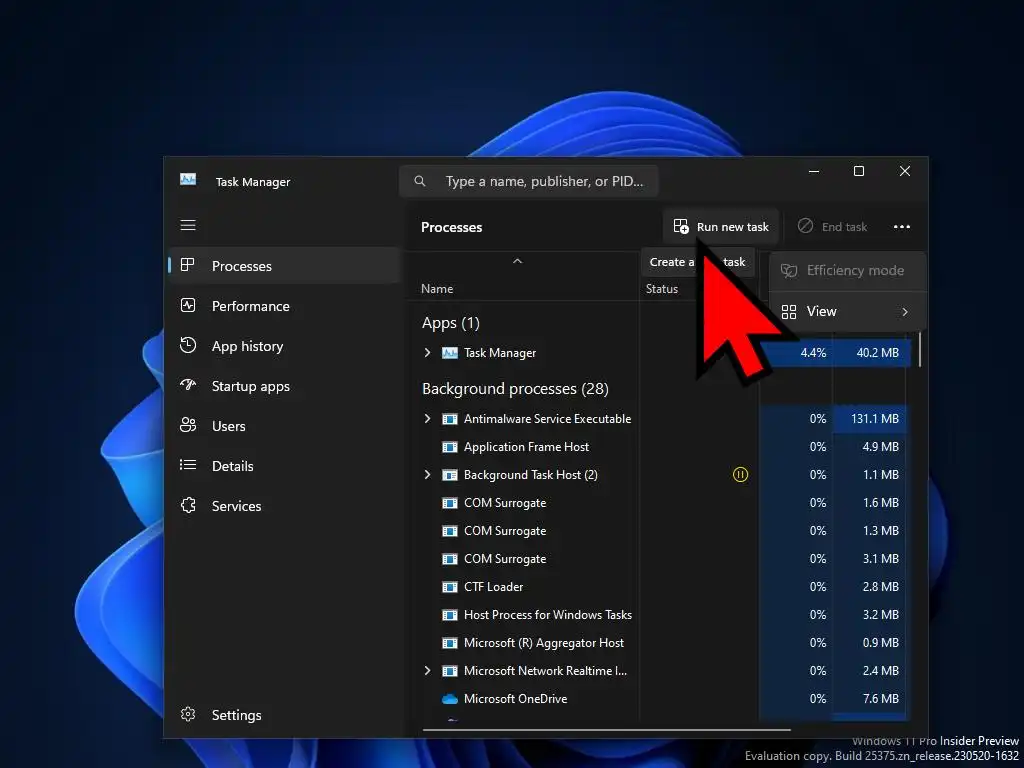Click the Efficiency mode leaf icon
This screenshot has height=768, width=1024.
point(789,270)
